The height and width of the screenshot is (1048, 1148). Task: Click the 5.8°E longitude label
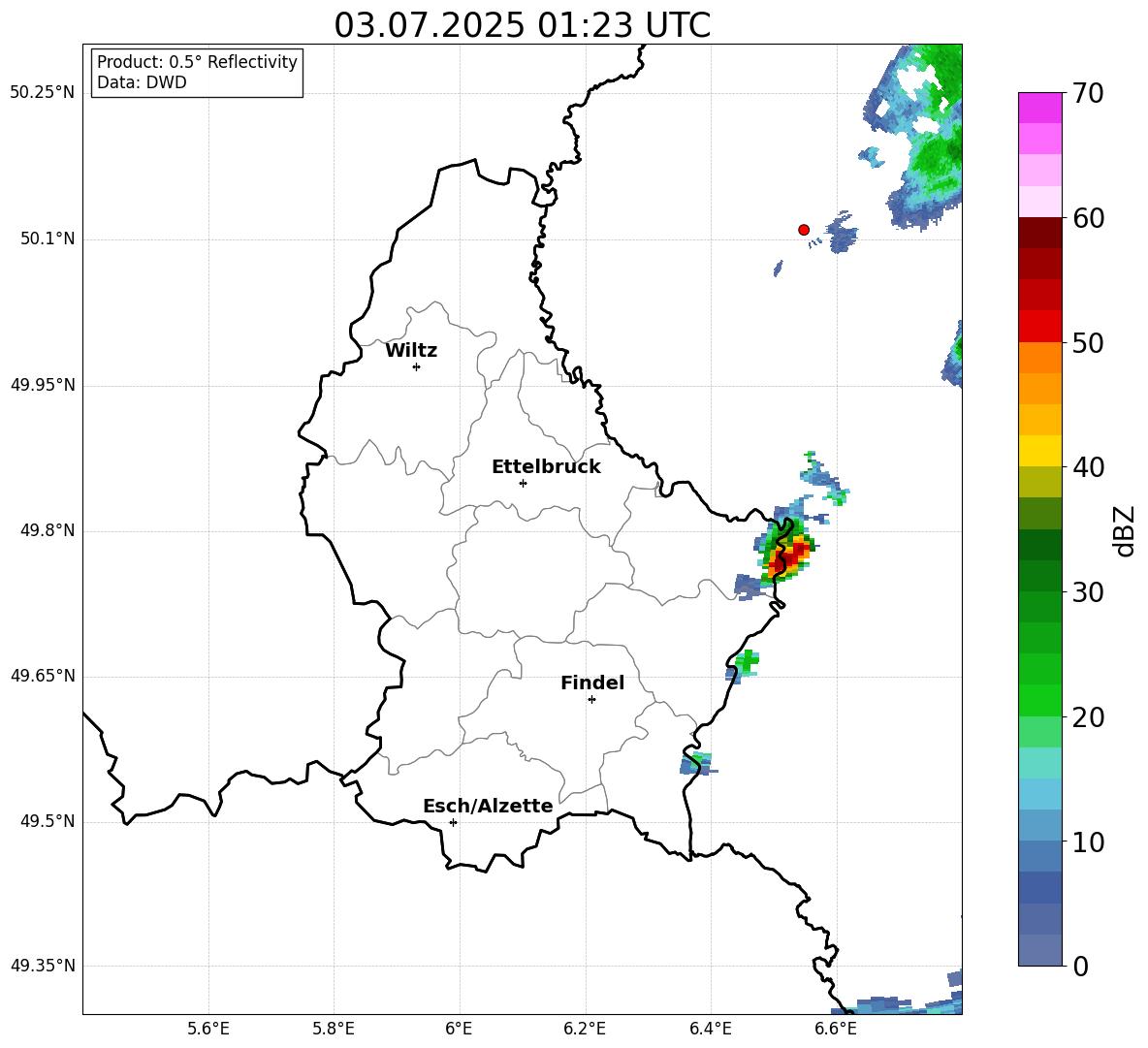pyautogui.click(x=334, y=1029)
